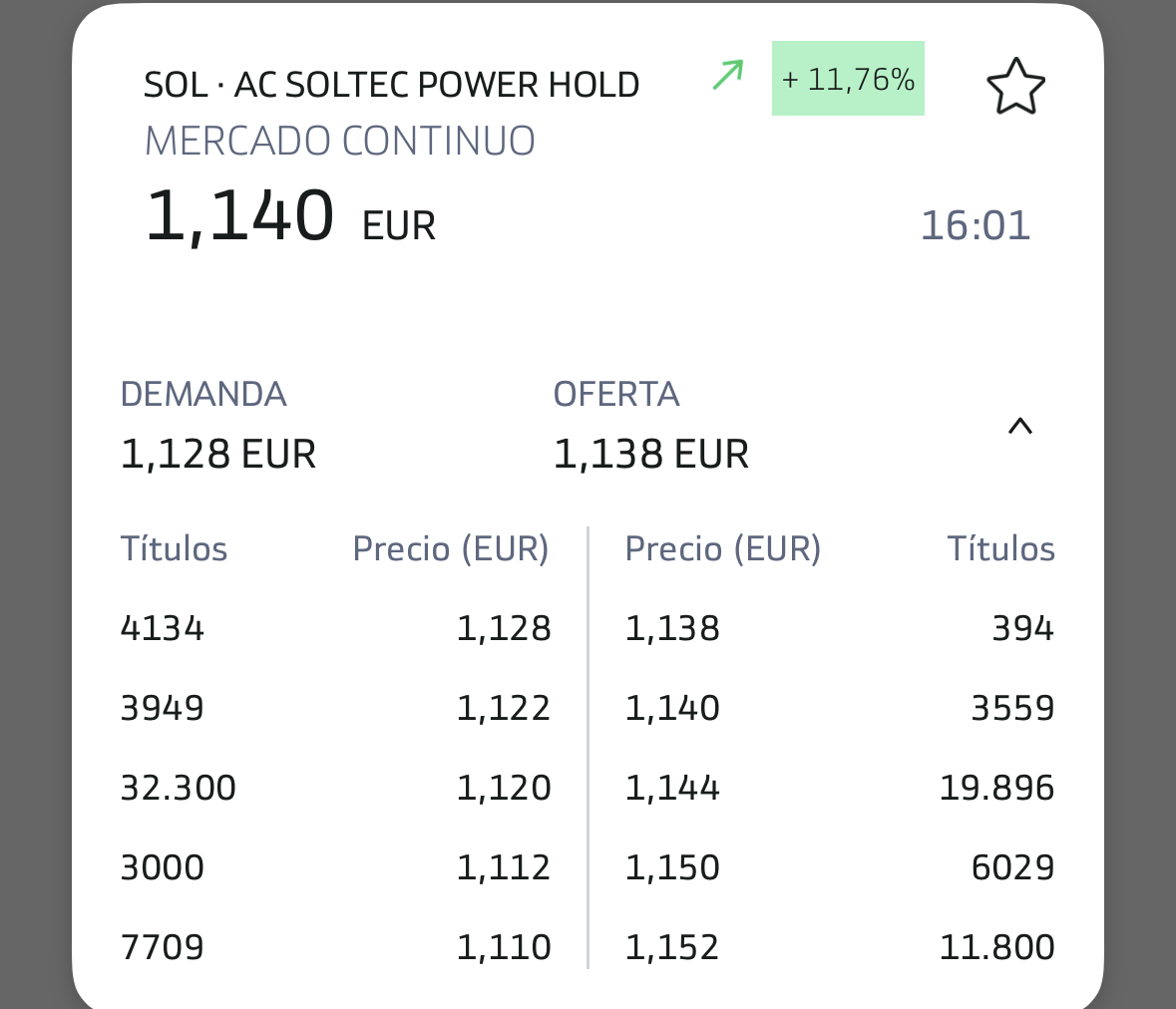Viewport: 1176px width, 1009px height.
Task: Click bid price 1,122
Action: 504,708
